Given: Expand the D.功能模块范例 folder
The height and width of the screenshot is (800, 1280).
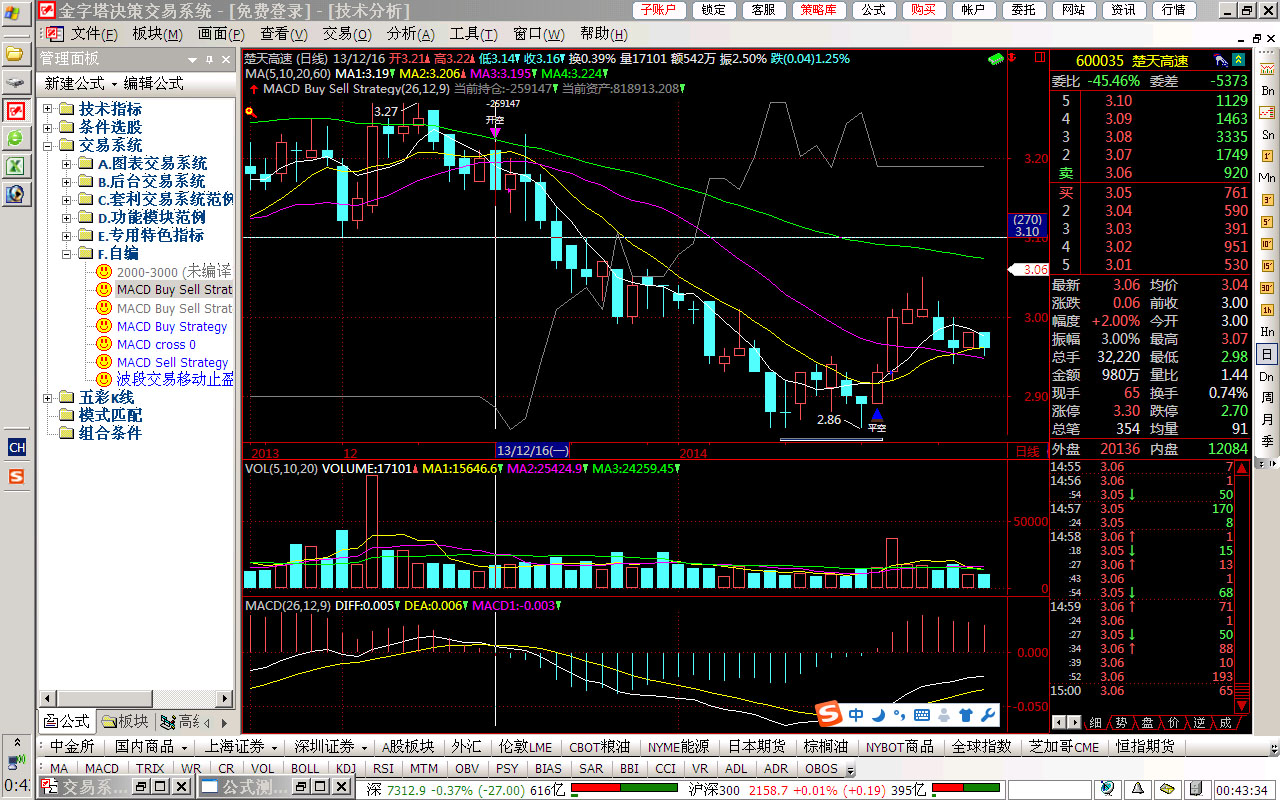Looking at the screenshot, I should tap(66, 217).
